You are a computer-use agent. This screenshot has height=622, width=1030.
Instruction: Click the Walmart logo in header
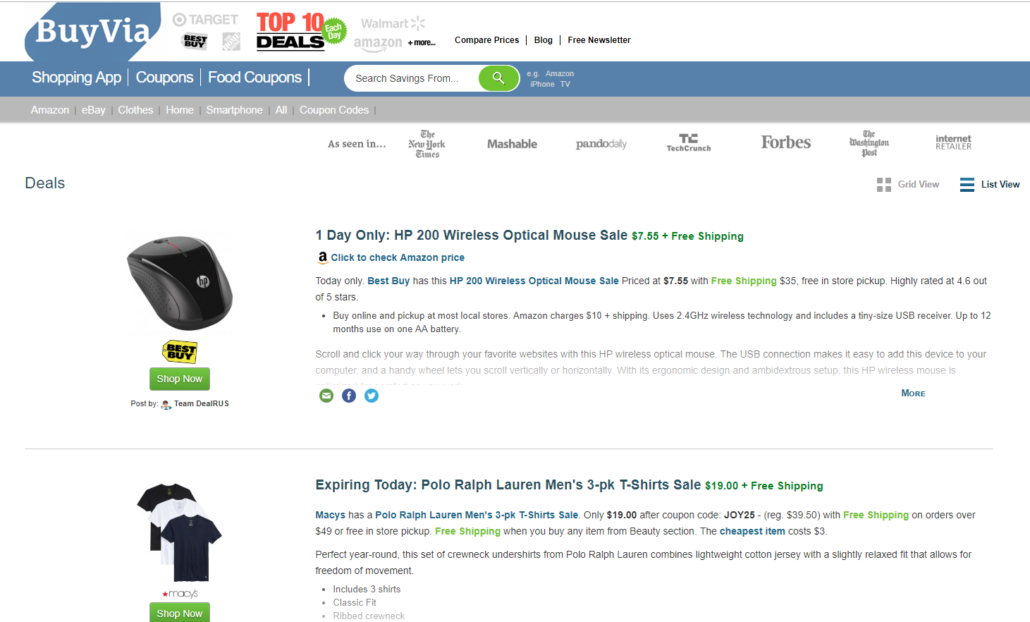(393, 24)
